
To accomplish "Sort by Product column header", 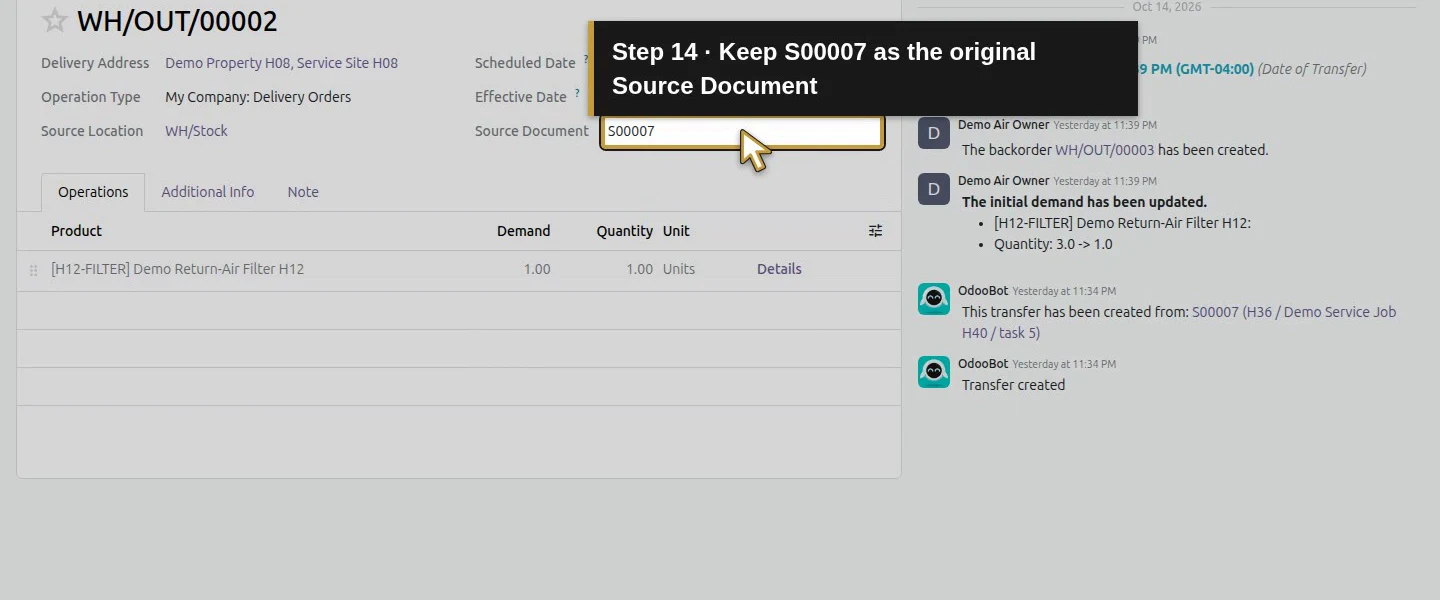I will (x=76, y=231).
